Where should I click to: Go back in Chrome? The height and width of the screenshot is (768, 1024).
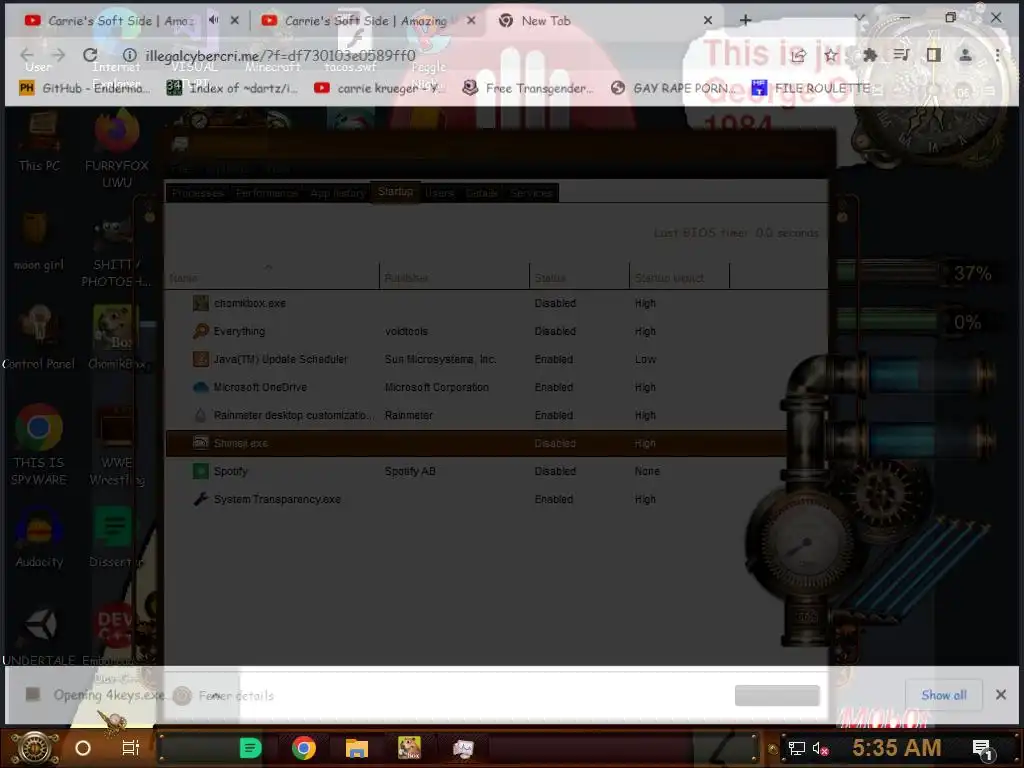pyautogui.click(x=27, y=56)
